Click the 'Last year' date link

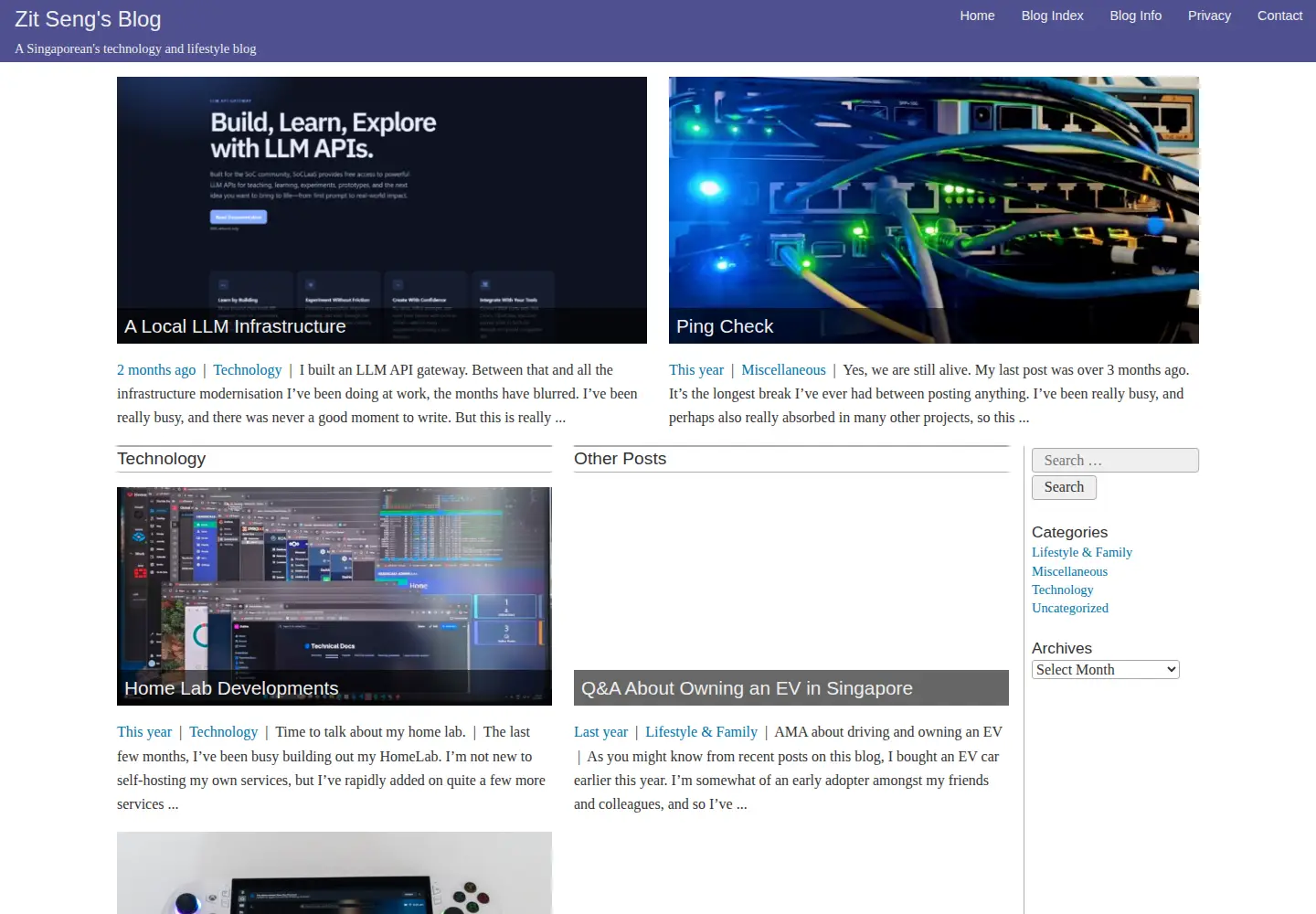coord(600,732)
